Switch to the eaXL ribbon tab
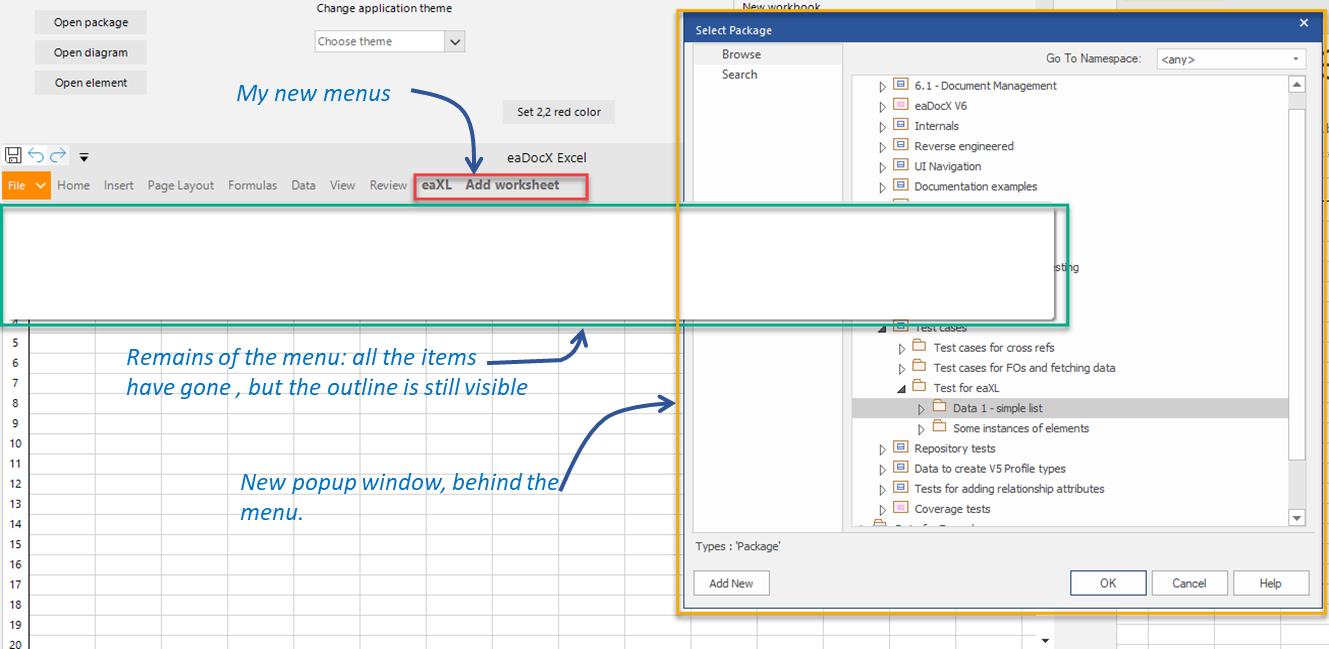1329x649 pixels. pyautogui.click(x=436, y=184)
